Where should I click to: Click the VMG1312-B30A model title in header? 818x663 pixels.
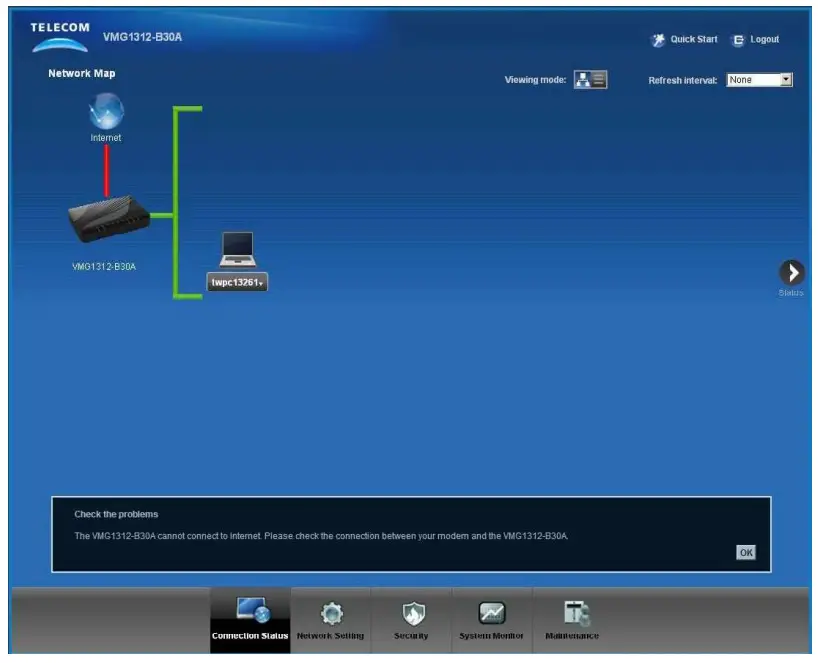point(142,37)
